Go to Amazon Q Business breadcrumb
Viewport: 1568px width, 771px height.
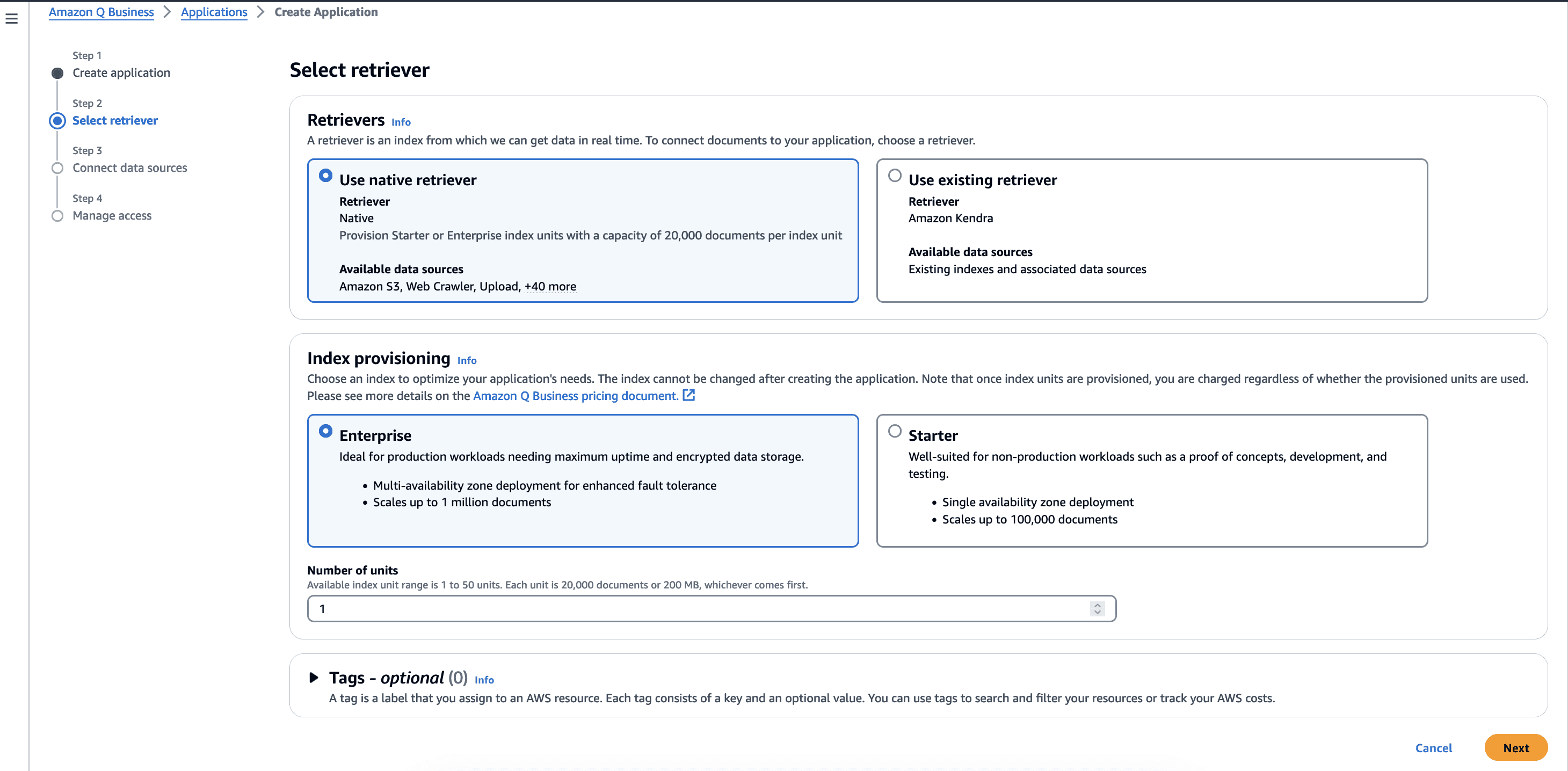click(101, 12)
